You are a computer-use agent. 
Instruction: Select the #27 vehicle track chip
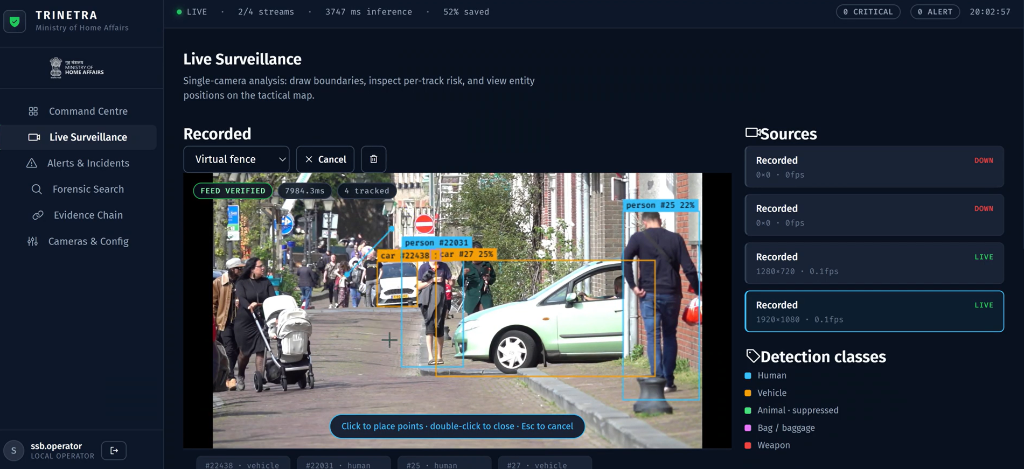pos(545,464)
